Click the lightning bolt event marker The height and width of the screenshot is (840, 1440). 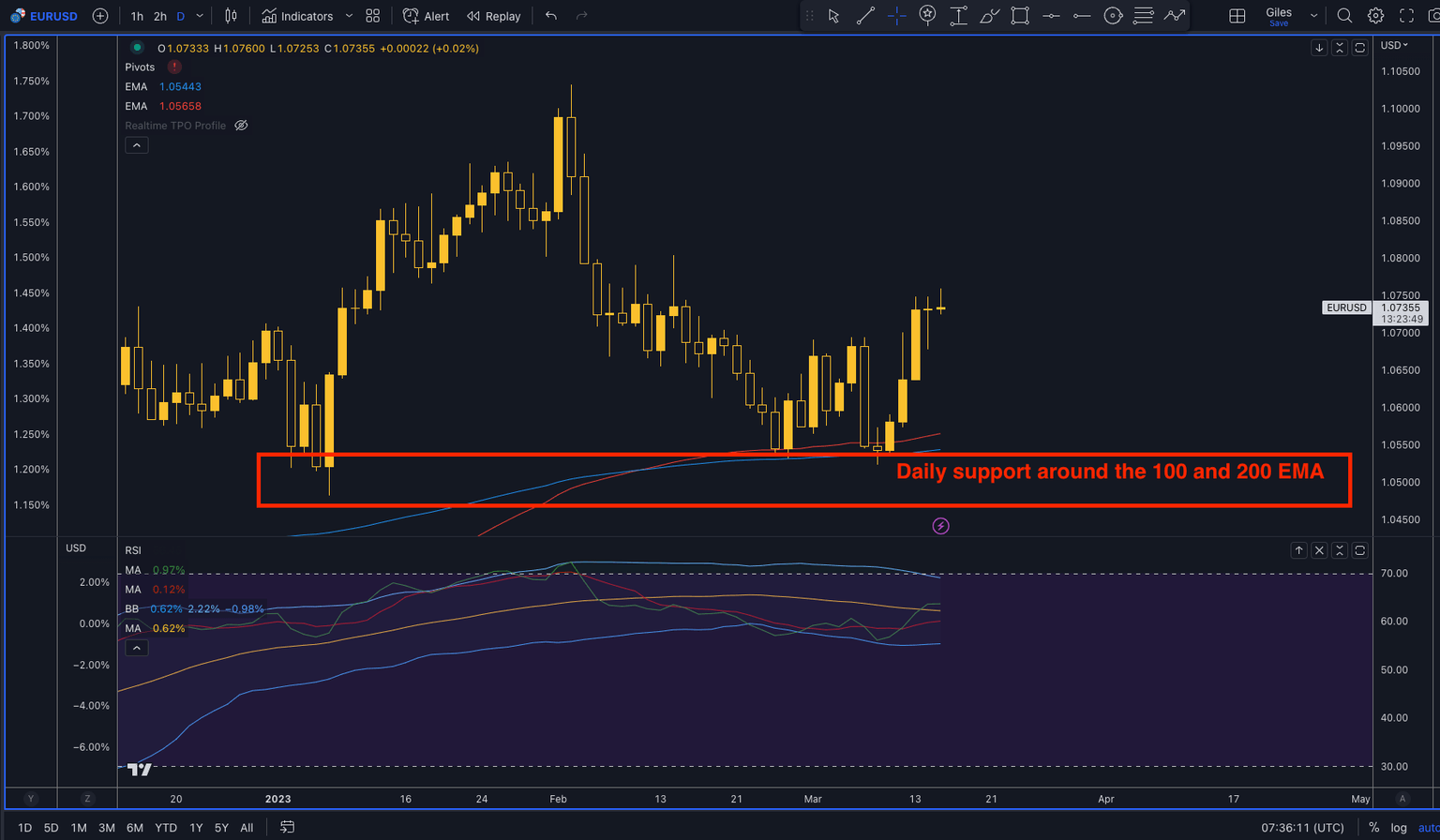(941, 526)
